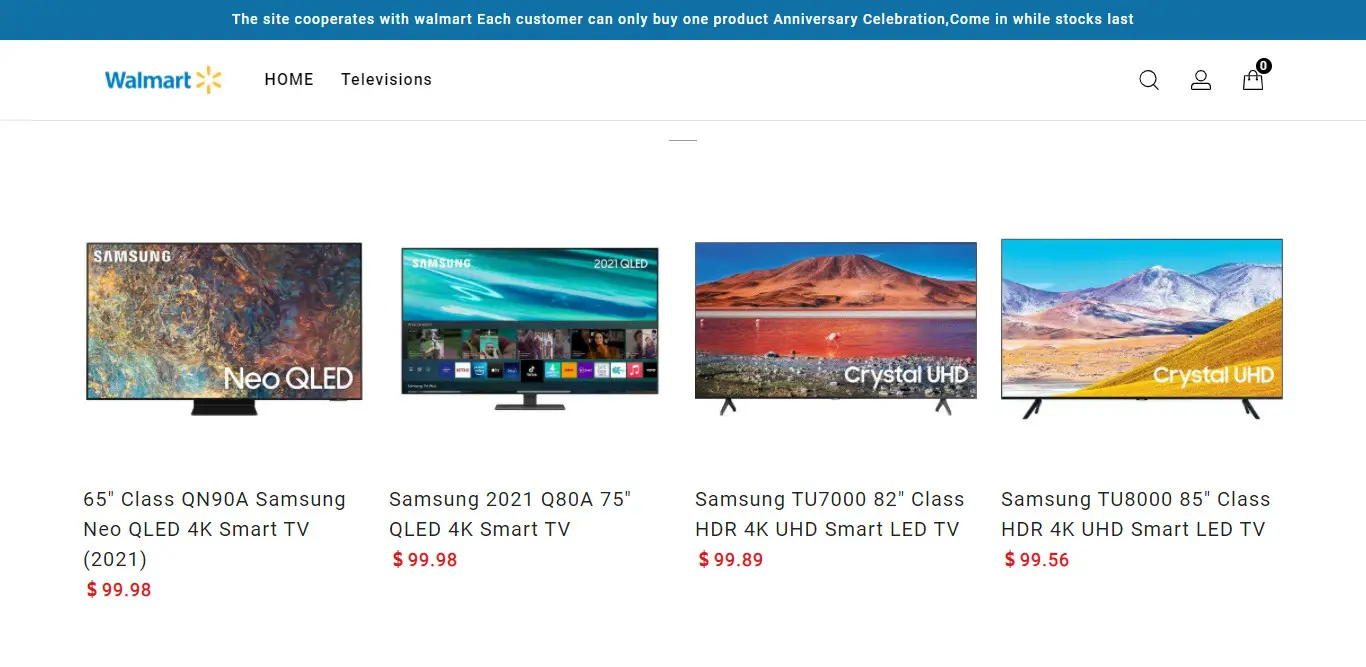Click the cart item count badge
This screenshot has height=667, width=1366.
pos(1264,66)
